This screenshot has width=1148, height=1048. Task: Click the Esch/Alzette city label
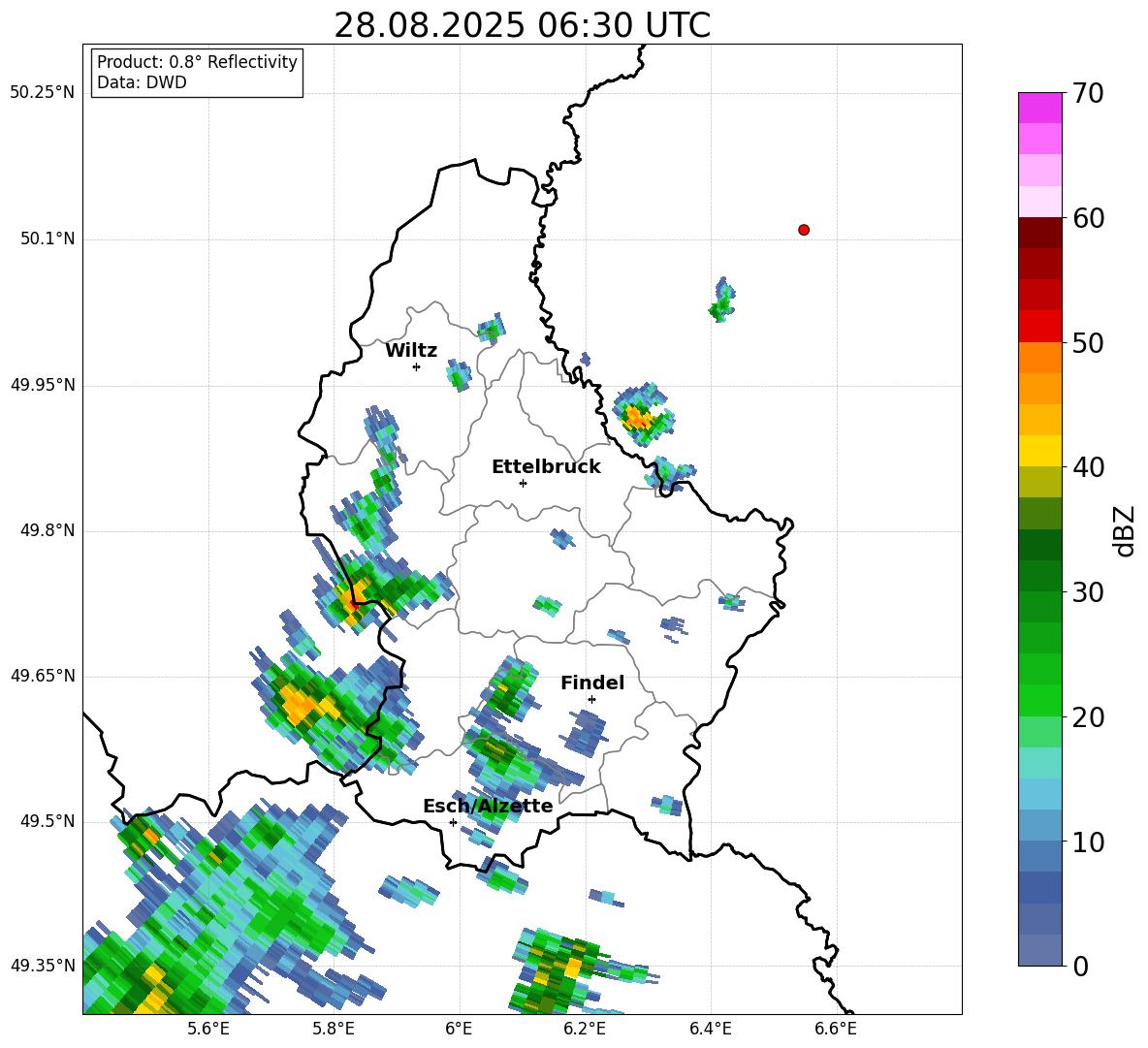488,806
